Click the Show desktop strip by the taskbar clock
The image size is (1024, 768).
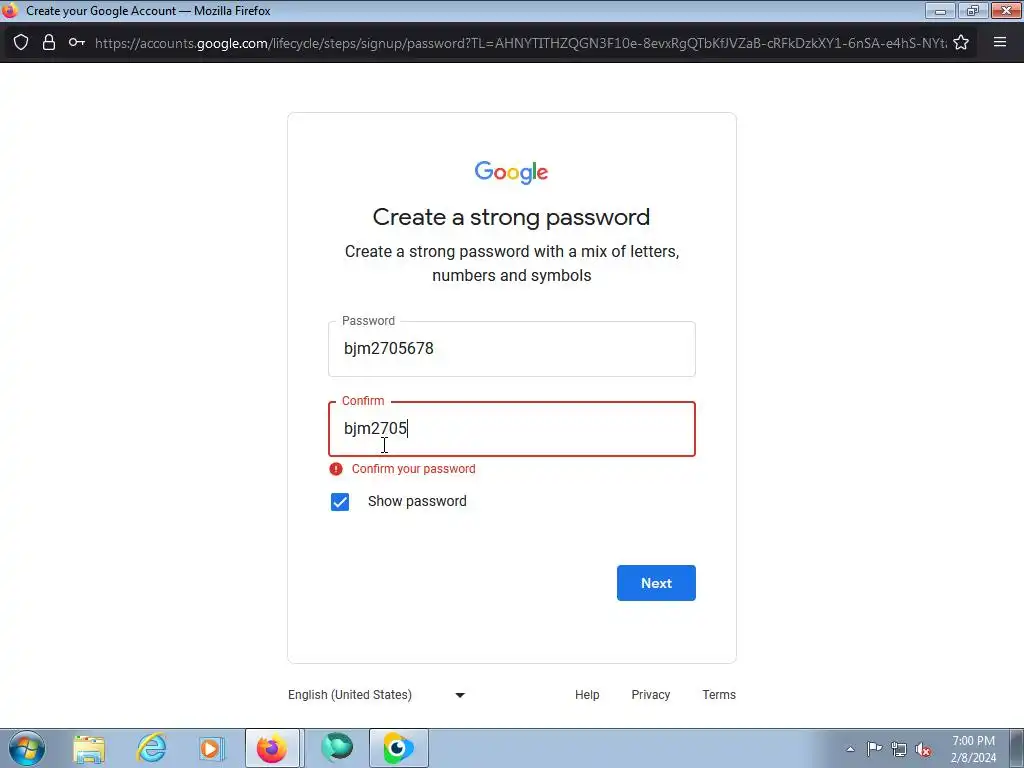1017,748
